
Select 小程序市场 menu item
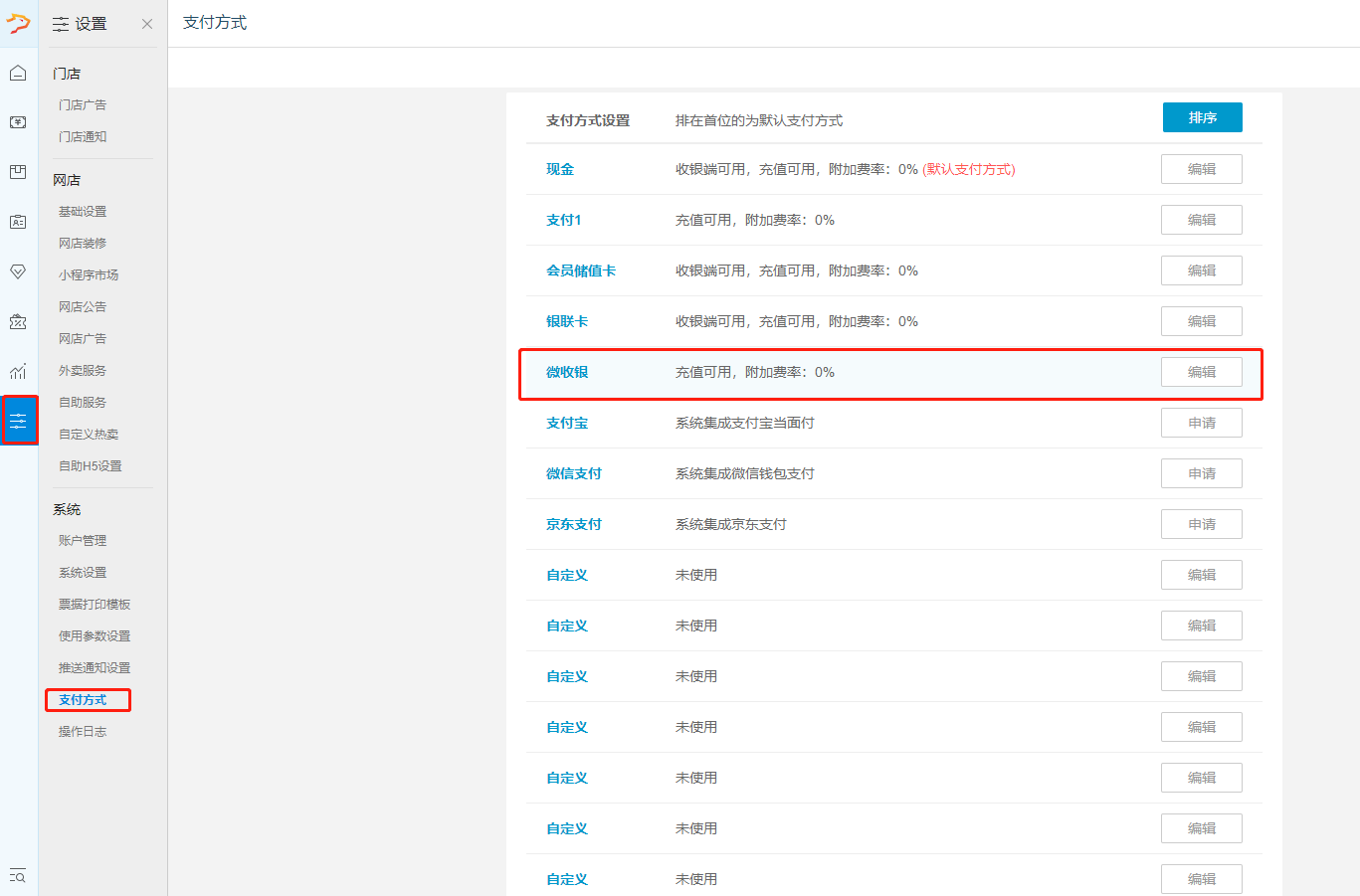click(x=89, y=274)
